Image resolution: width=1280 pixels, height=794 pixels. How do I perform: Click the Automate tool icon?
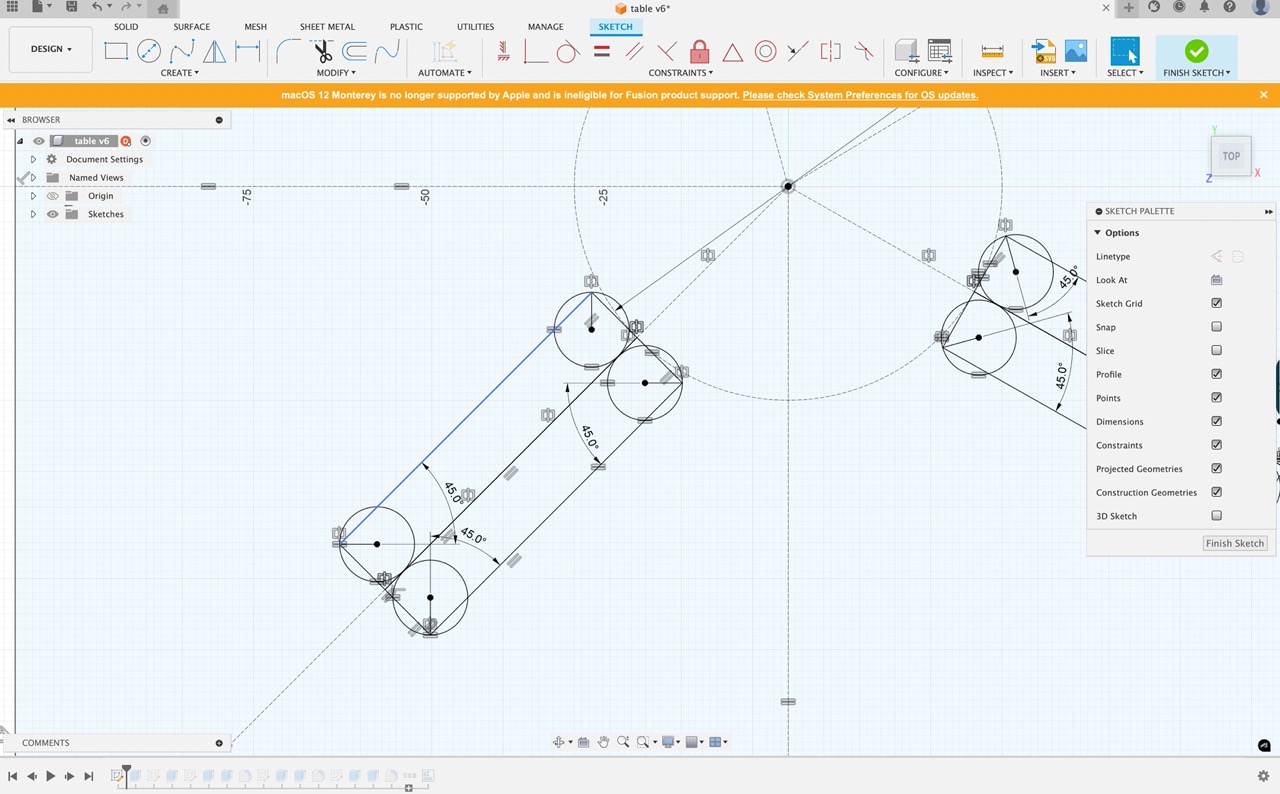coord(444,51)
